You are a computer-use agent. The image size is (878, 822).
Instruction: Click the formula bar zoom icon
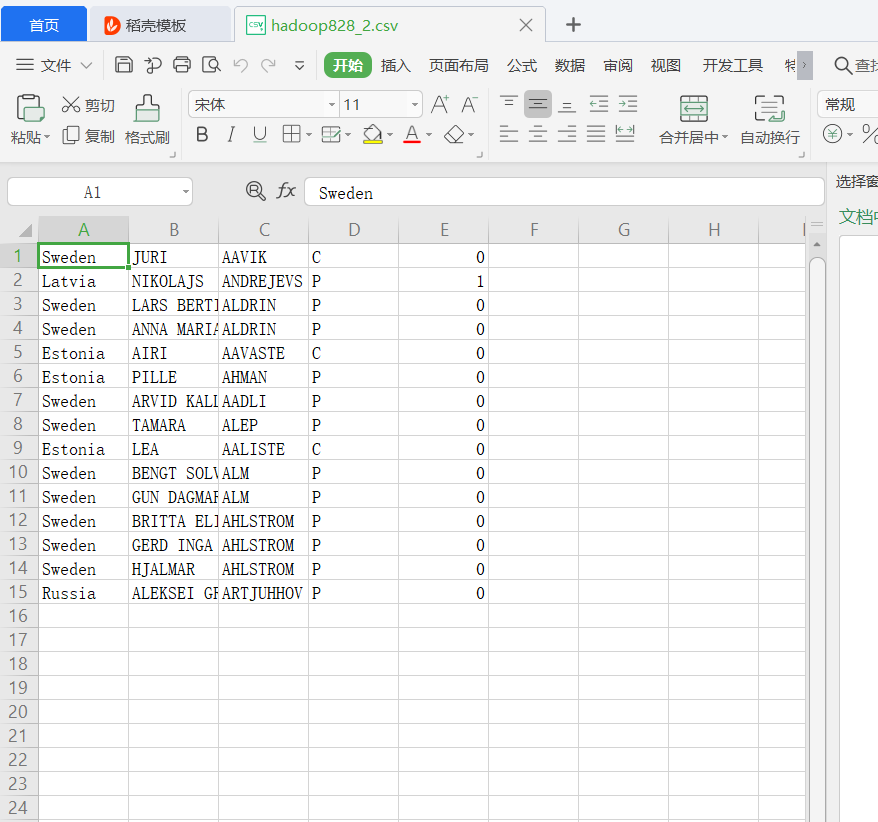click(256, 191)
